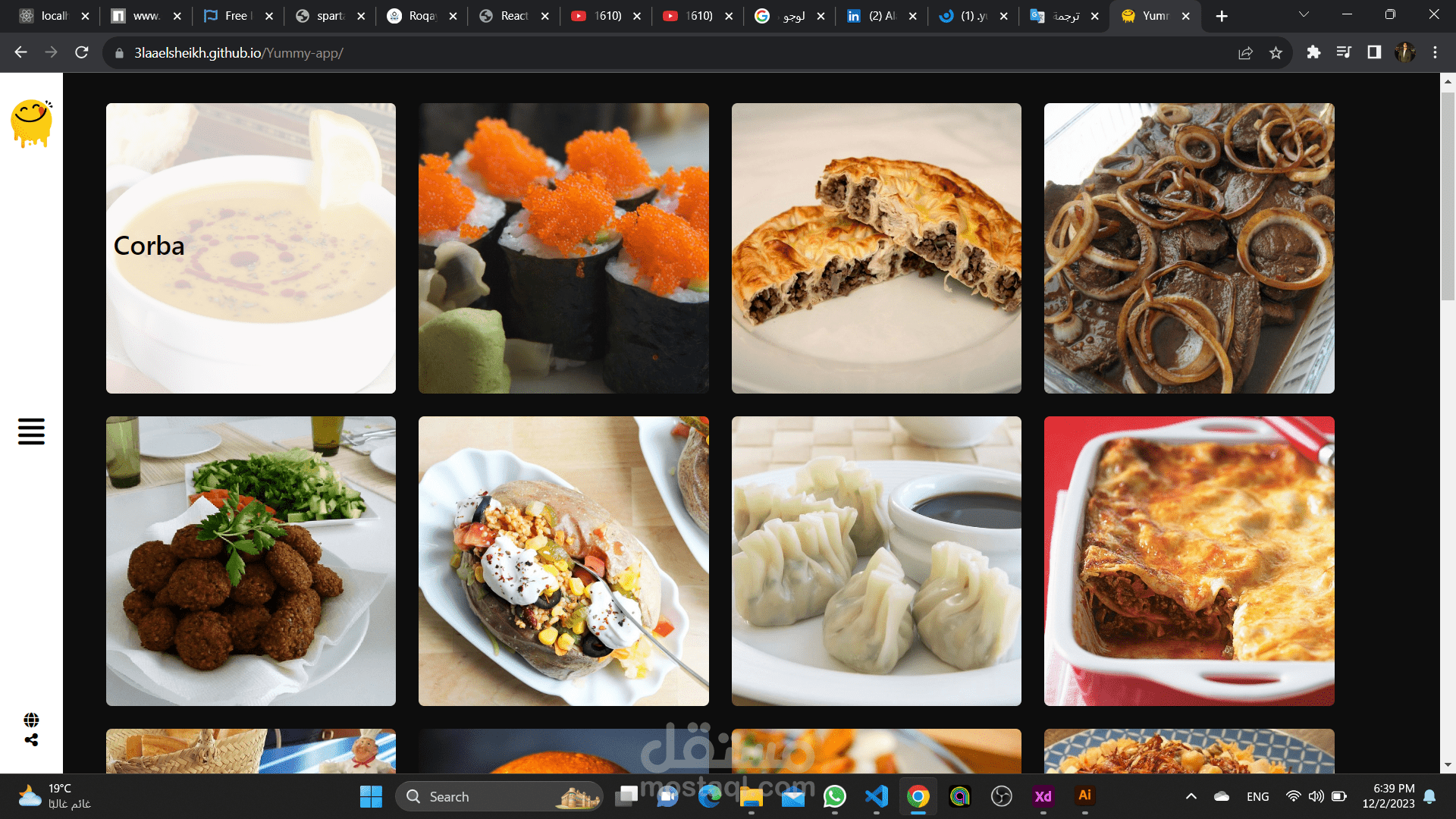
Task: Click the site padlock icon
Action: coord(119,53)
